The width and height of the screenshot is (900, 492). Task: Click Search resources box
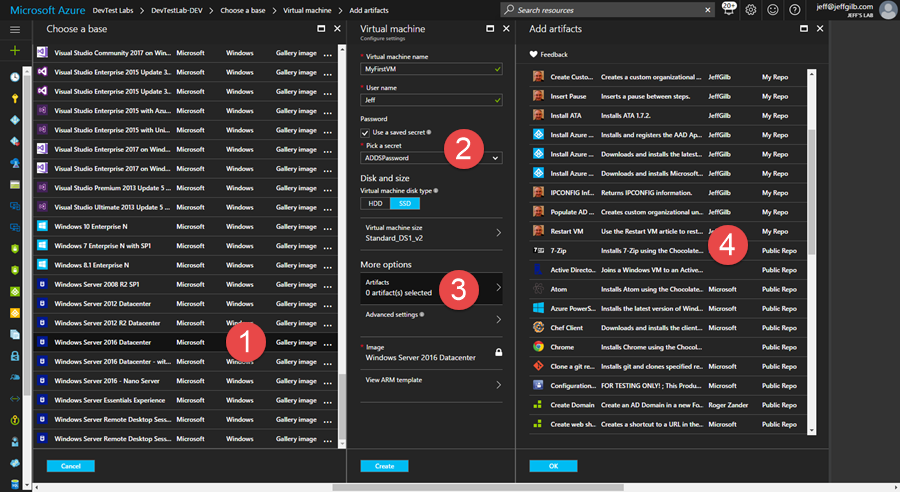[607, 10]
